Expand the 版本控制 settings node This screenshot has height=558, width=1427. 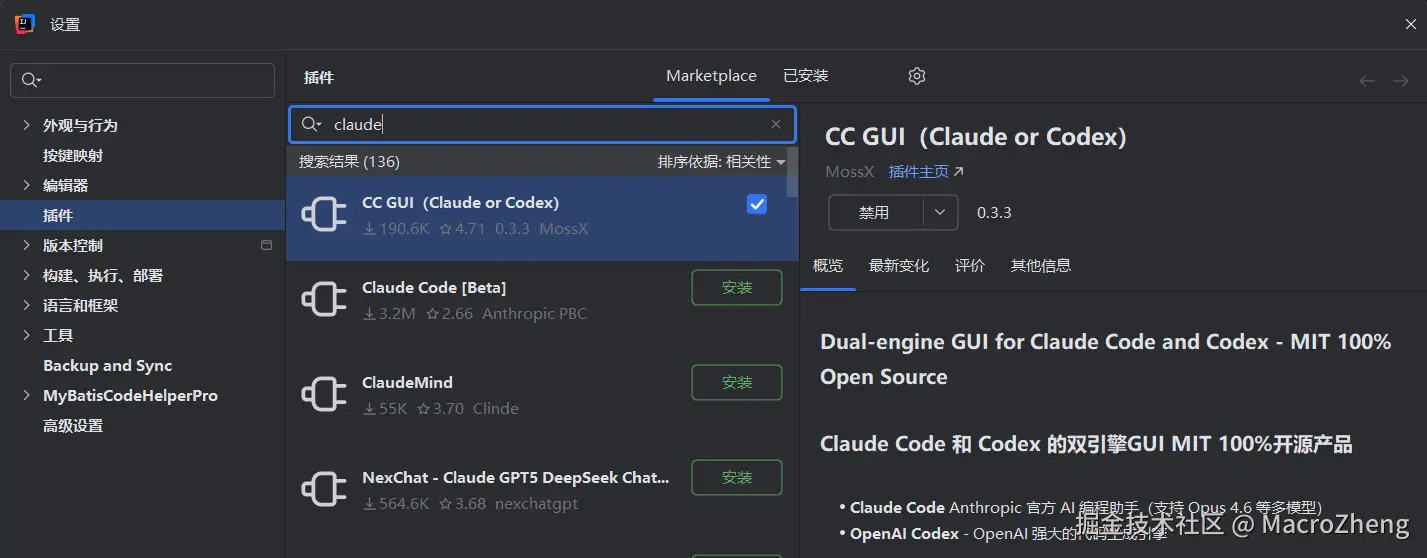26,245
